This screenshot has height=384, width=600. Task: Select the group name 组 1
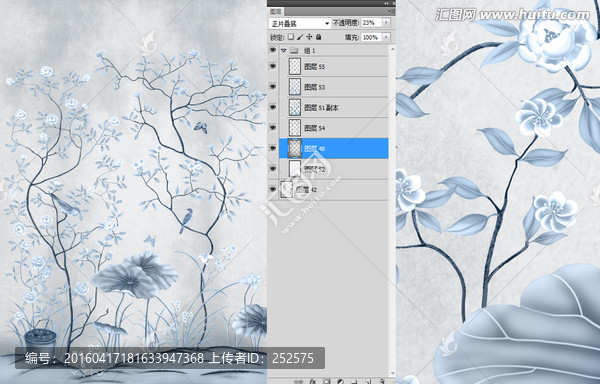click(x=309, y=50)
